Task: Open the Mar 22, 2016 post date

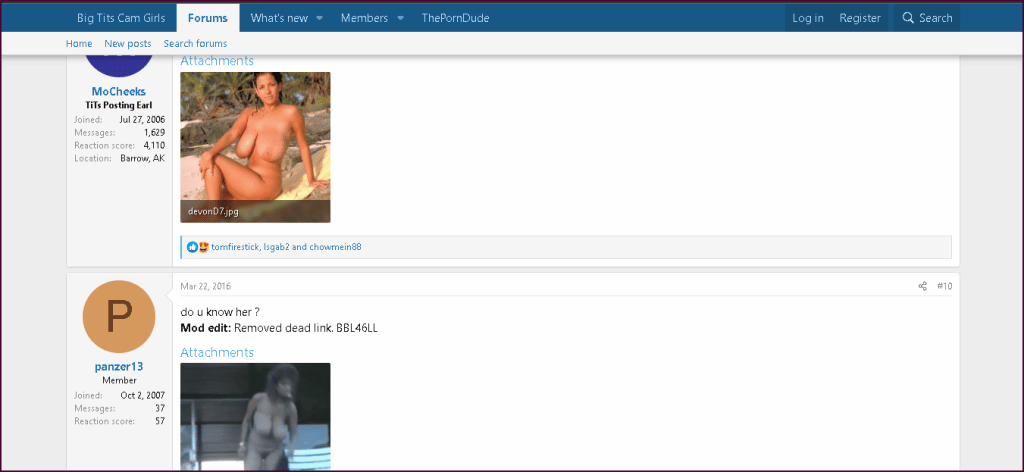Action: coord(206,287)
